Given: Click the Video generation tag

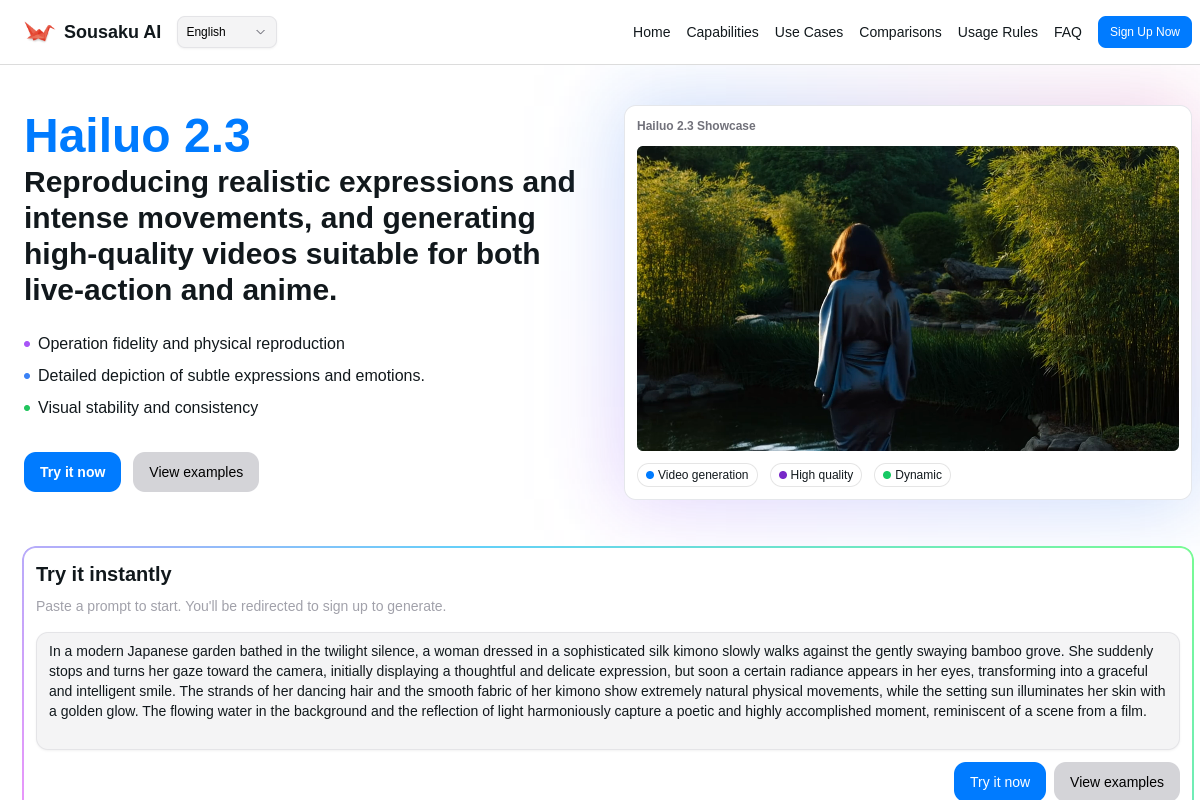Looking at the screenshot, I should click(697, 475).
